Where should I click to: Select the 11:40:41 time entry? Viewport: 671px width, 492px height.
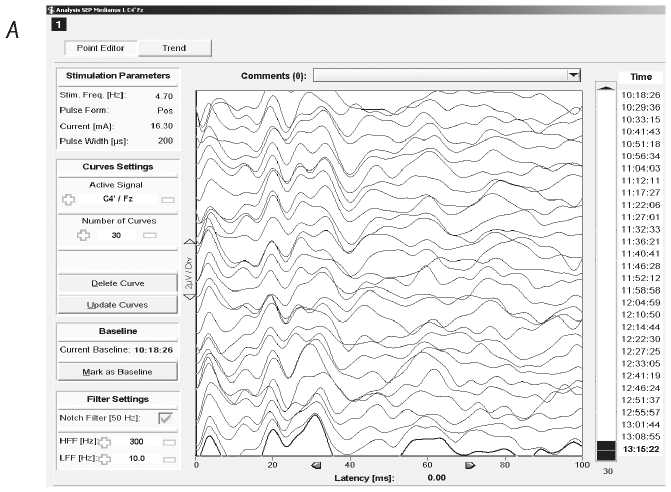(x=641, y=254)
